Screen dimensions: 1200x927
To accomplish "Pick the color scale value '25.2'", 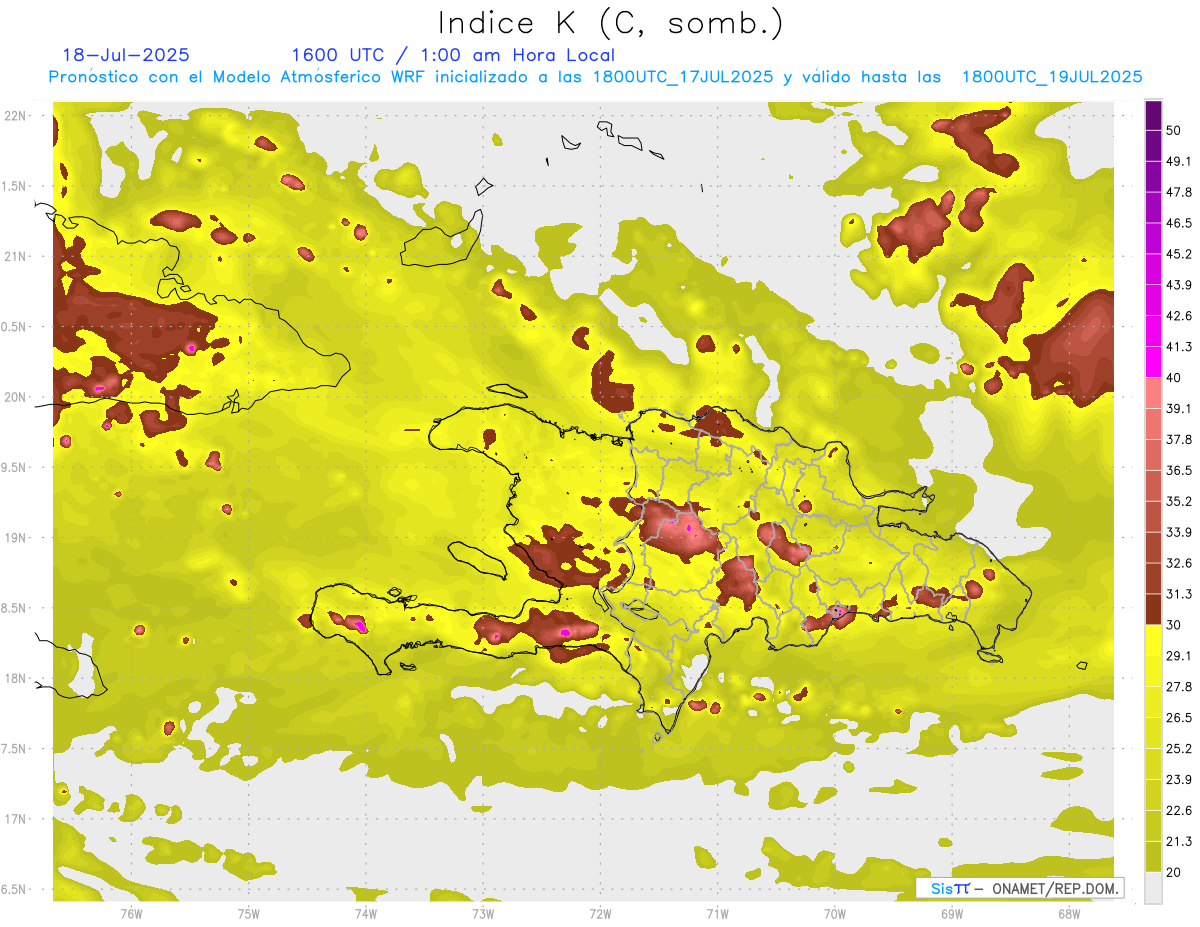I will [x=1179, y=749].
